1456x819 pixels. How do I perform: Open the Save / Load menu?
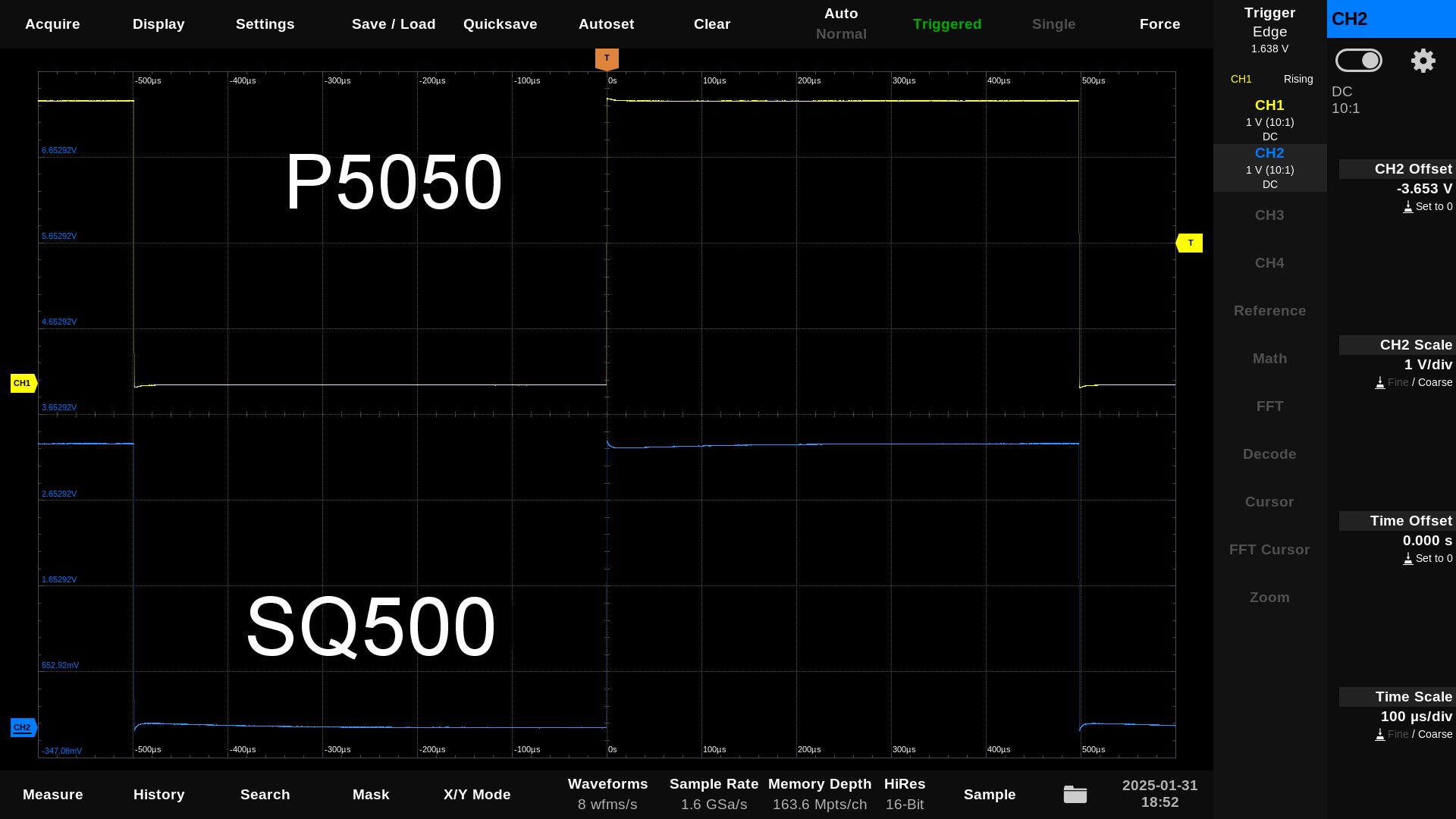coord(394,24)
